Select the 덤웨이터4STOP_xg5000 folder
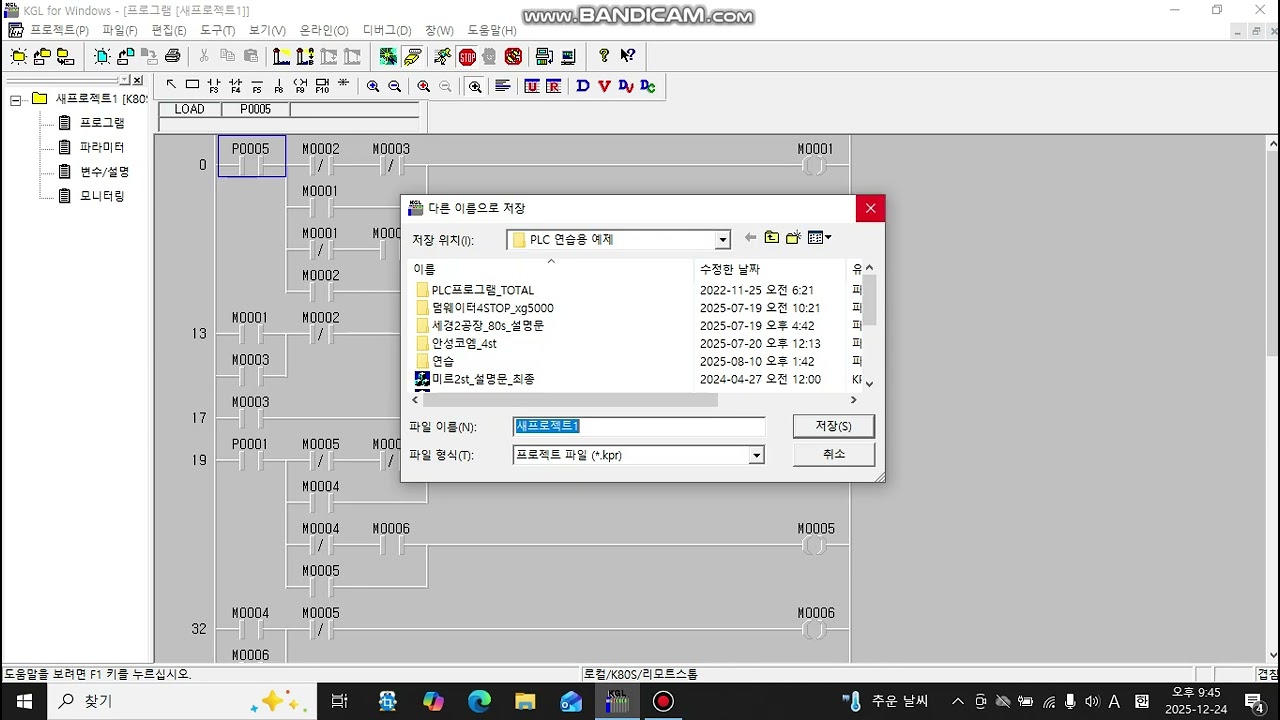This screenshot has width=1280, height=720. (485, 308)
